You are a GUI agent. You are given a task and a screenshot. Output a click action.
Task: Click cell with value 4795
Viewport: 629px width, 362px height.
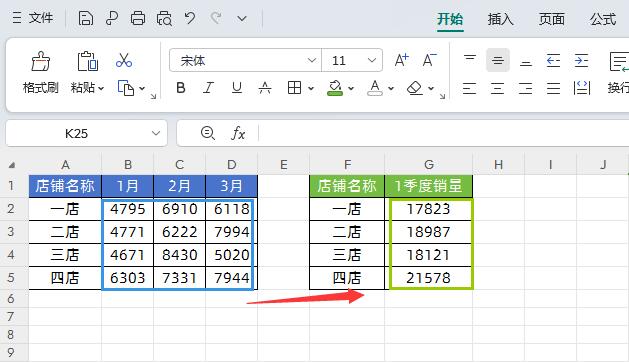click(x=128, y=209)
